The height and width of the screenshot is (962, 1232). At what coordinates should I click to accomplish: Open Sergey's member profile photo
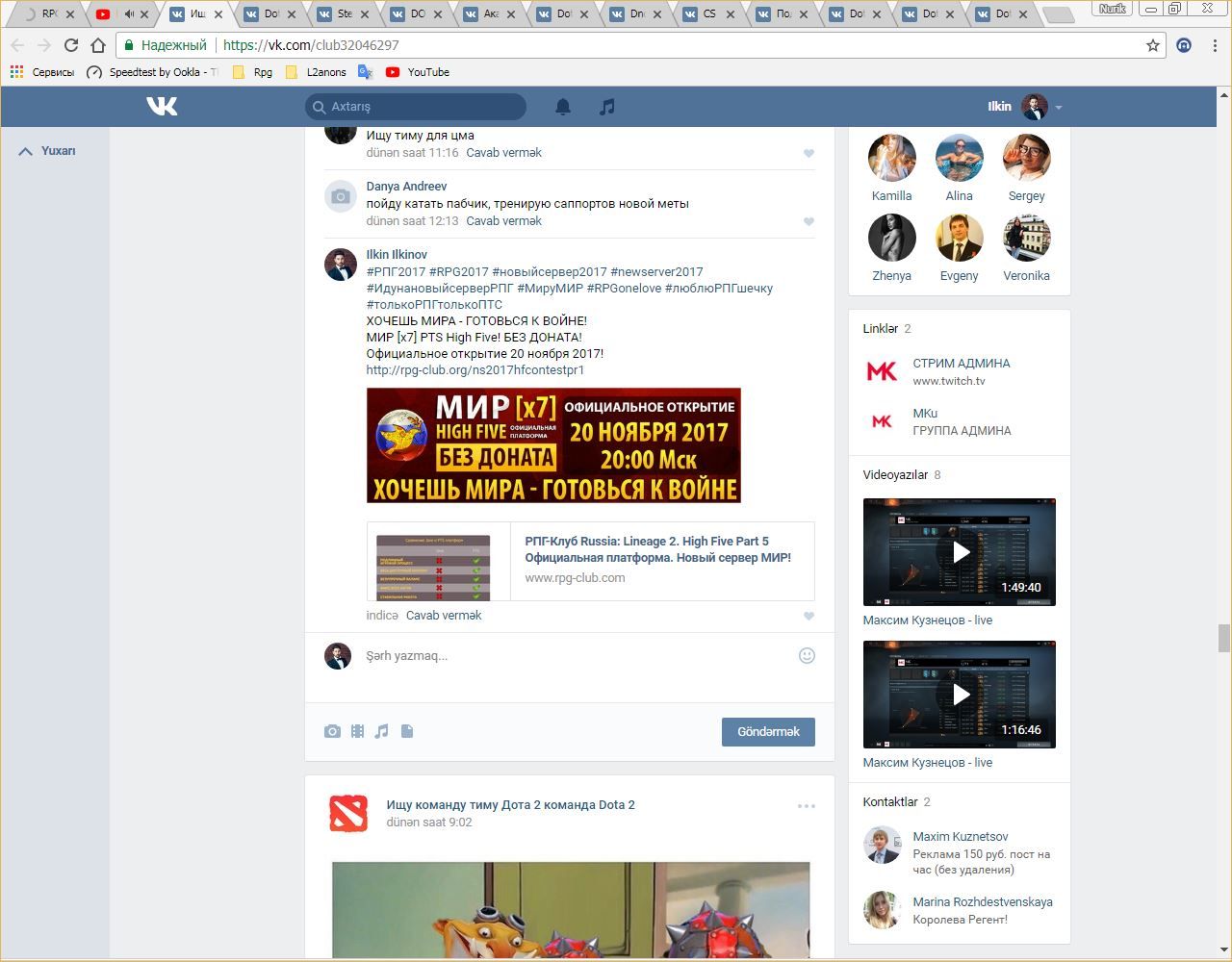pos(1027,158)
